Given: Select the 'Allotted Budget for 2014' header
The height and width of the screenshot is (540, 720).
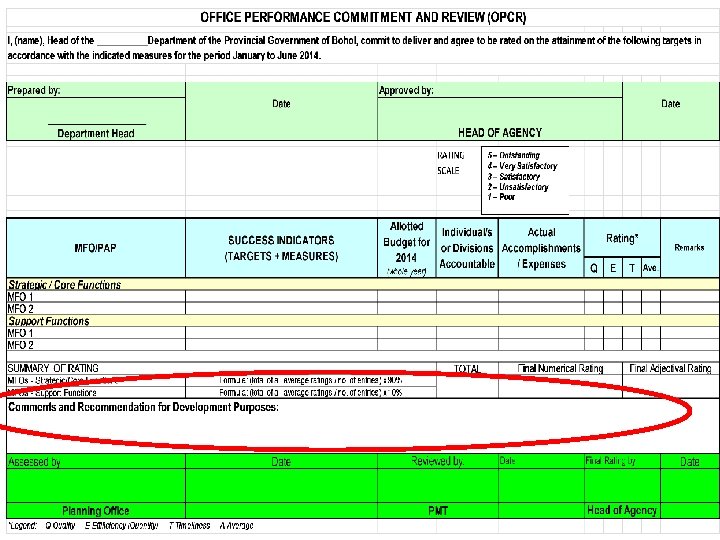Looking at the screenshot, I should [x=406, y=248].
